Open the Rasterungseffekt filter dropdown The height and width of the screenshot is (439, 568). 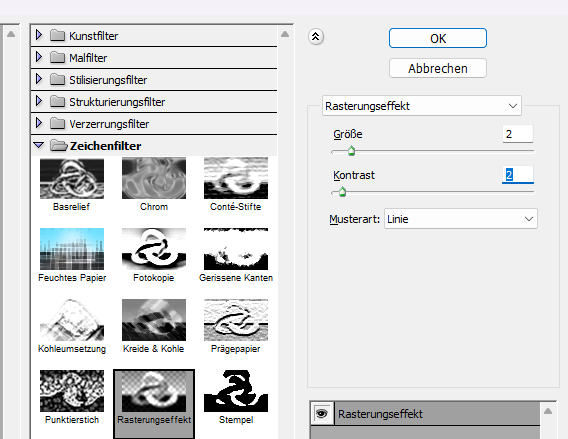point(422,106)
